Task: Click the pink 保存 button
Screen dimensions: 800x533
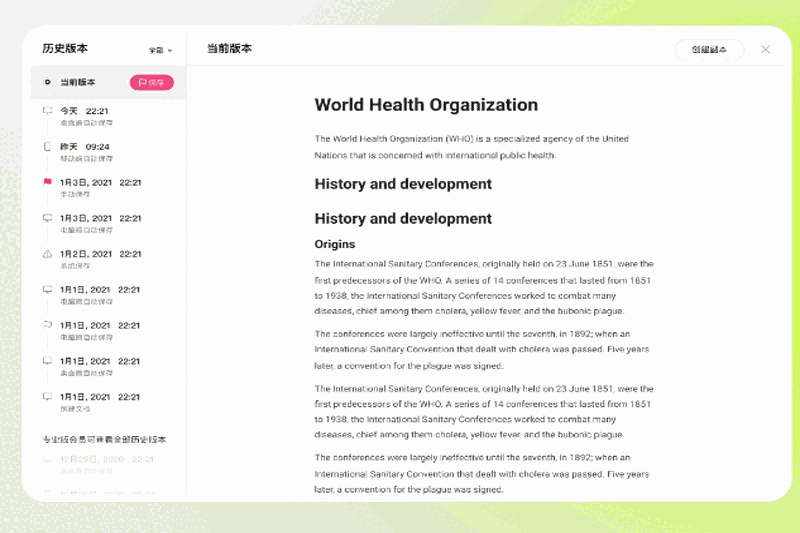Action: (152, 83)
